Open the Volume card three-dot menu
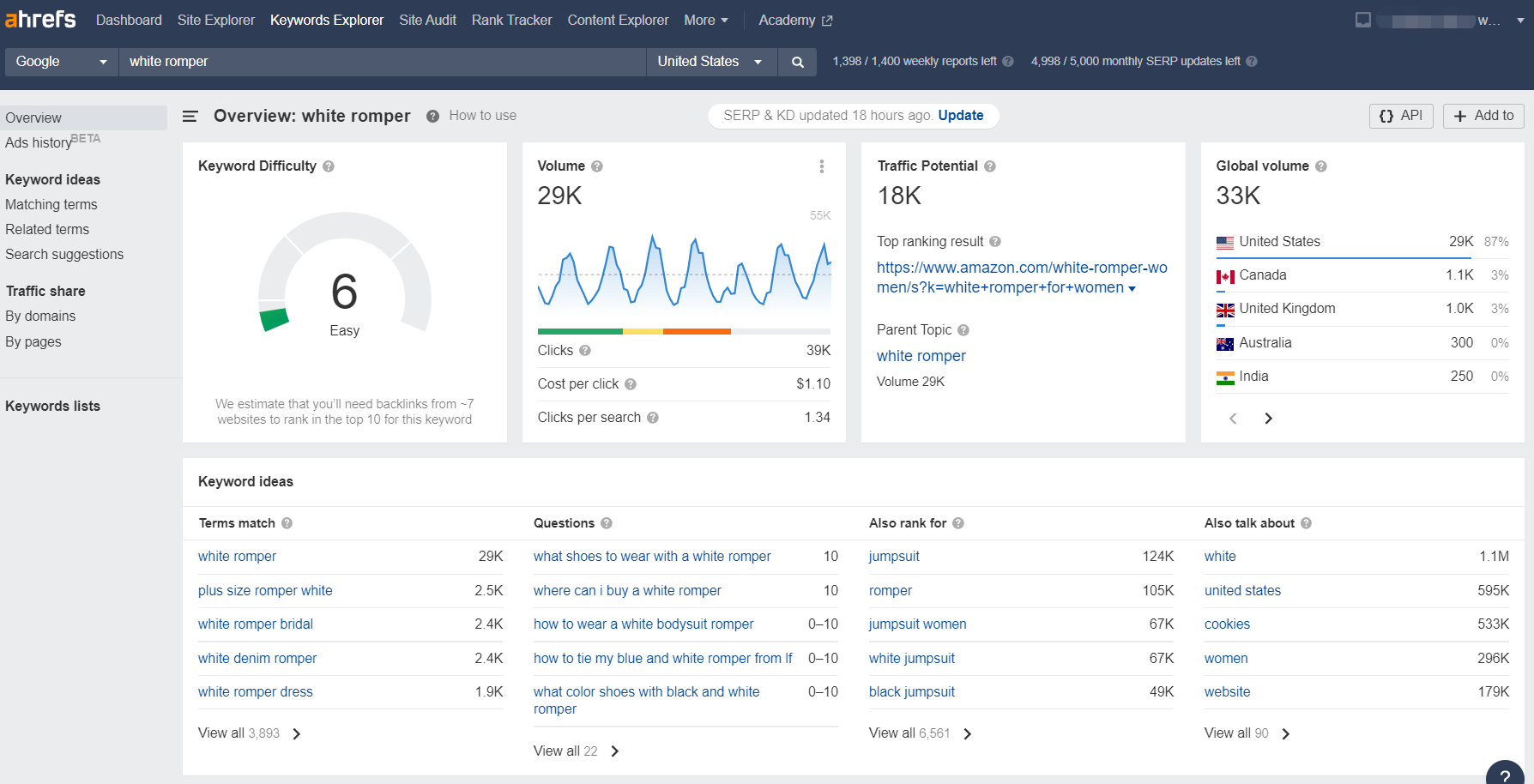The height and width of the screenshot is (784, 1534). (821, 166)
